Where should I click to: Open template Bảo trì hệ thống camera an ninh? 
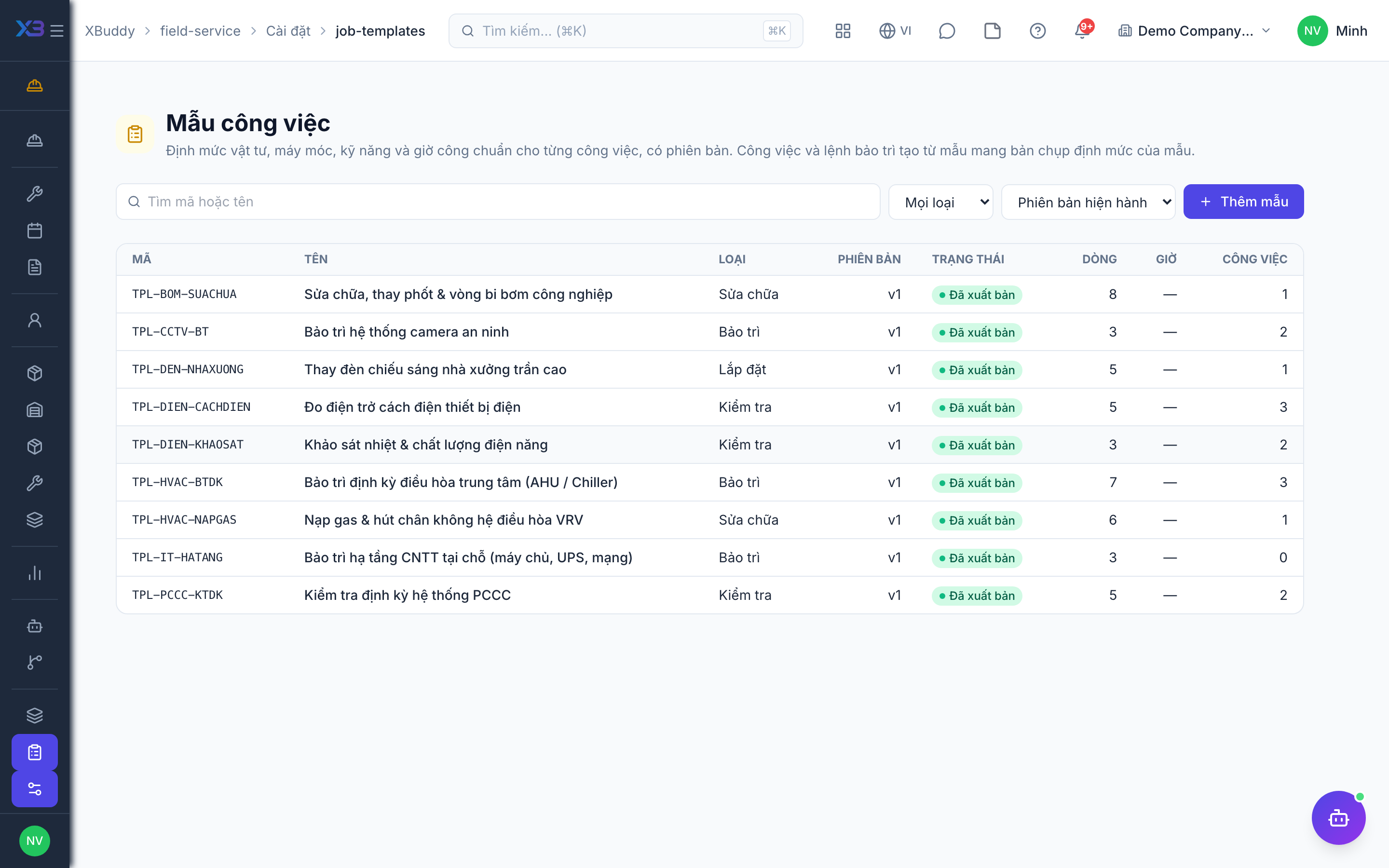(x=407, y=332)
